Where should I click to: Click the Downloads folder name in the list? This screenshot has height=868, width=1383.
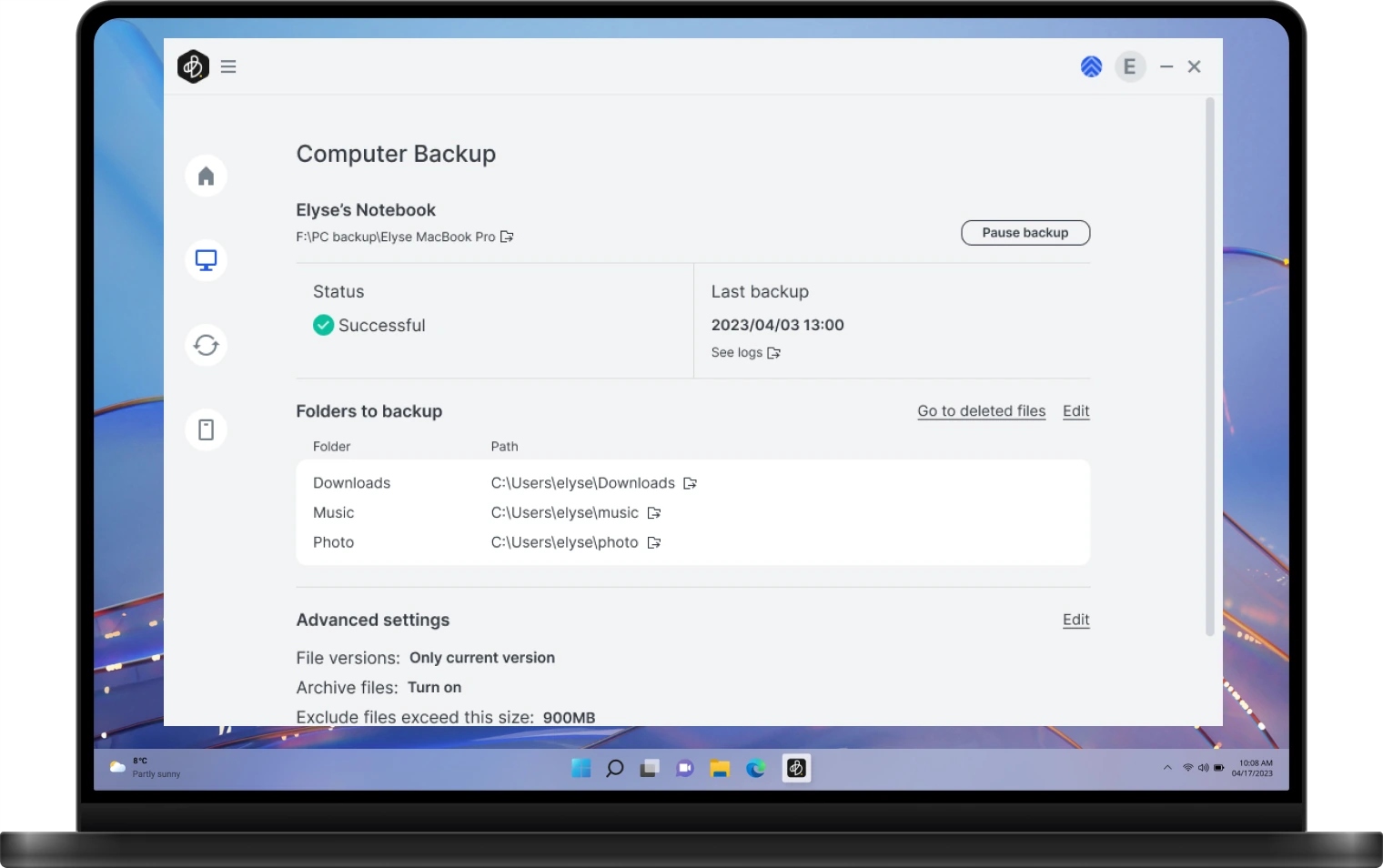(x=351, y=483)
